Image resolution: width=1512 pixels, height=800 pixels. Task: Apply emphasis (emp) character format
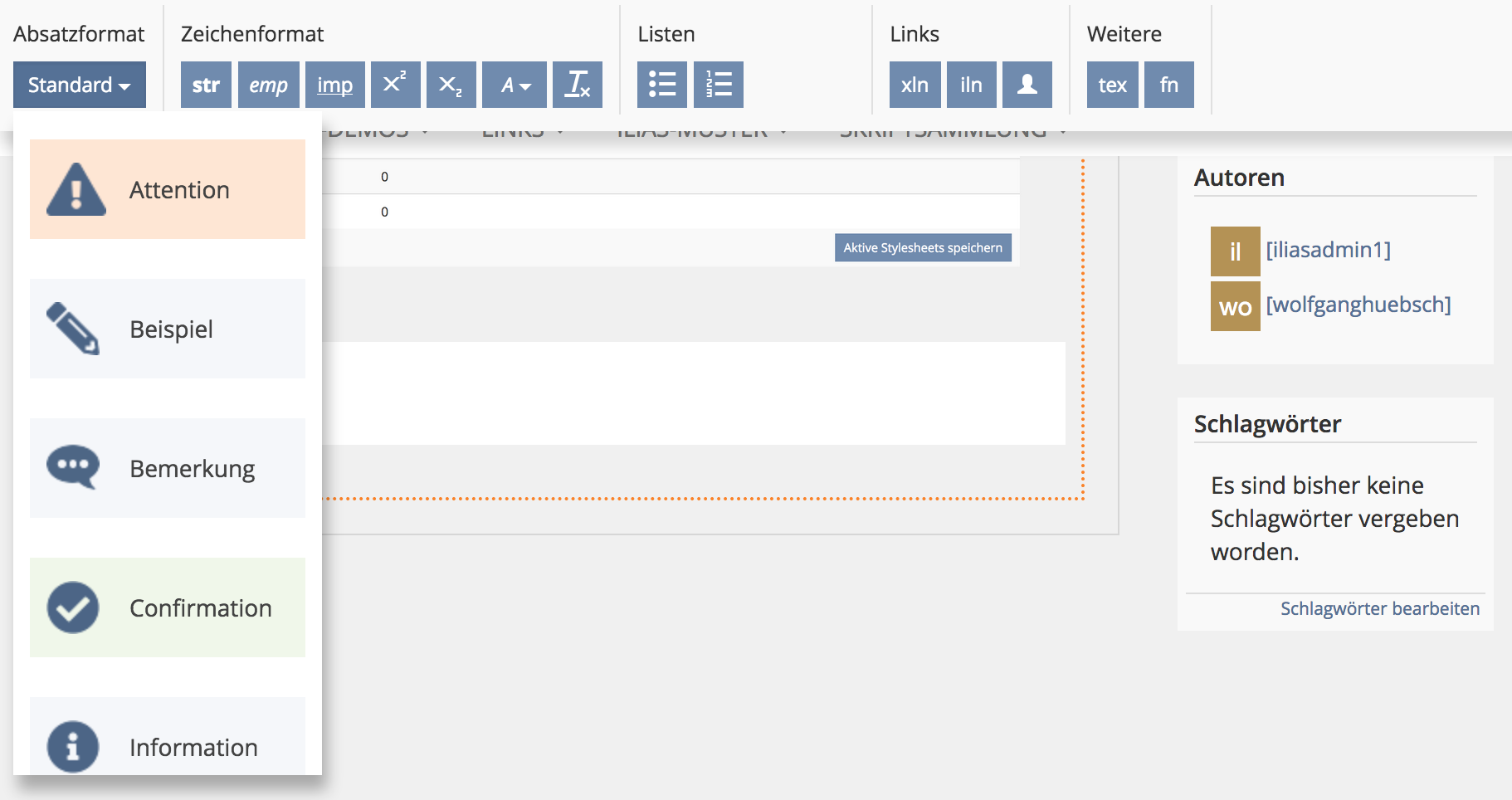tap(268, 85)
